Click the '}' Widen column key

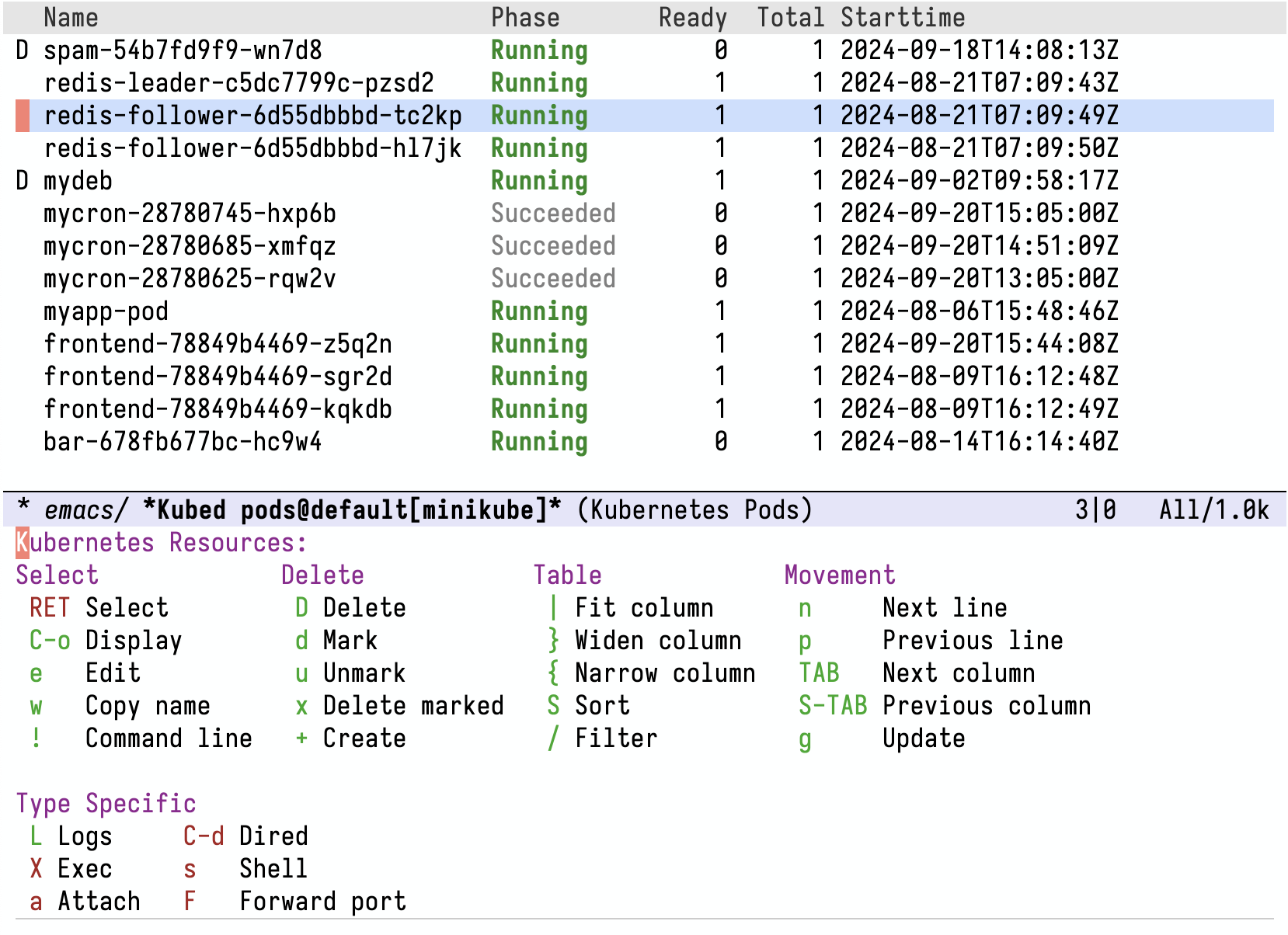[x=552, y=640]
